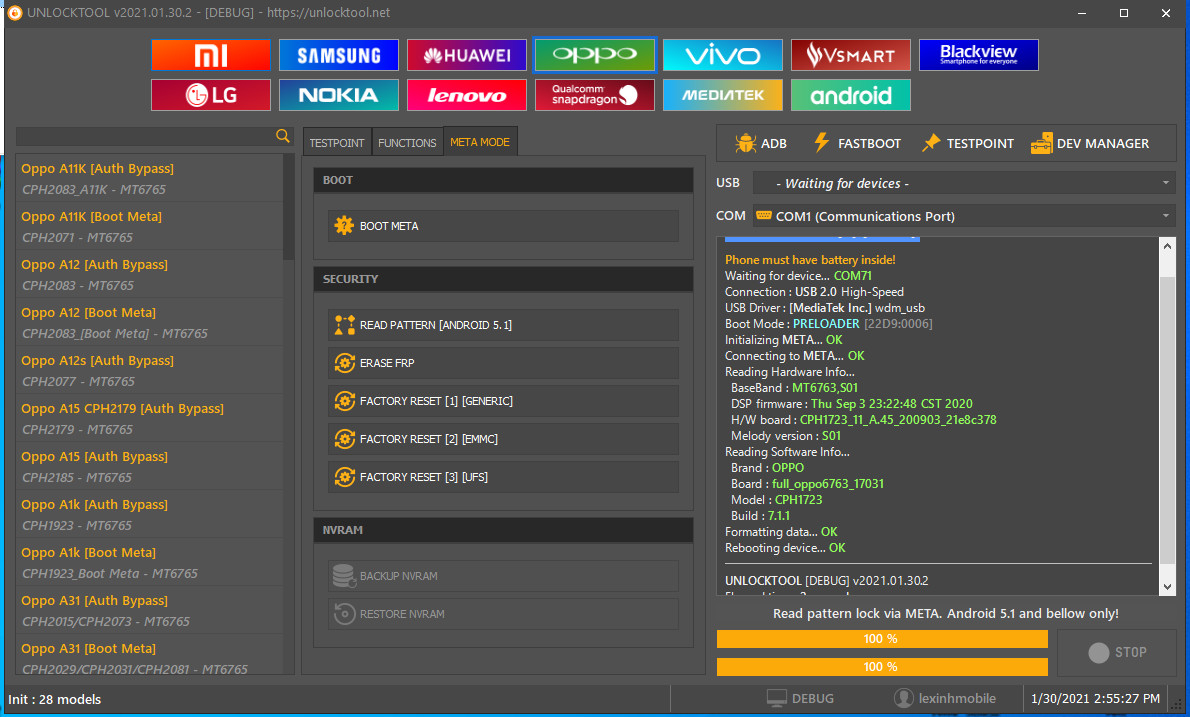Select Oppo A1k [Auth Bypass] model
This screenshot has height=717, width=1190.
pos(150,514)
